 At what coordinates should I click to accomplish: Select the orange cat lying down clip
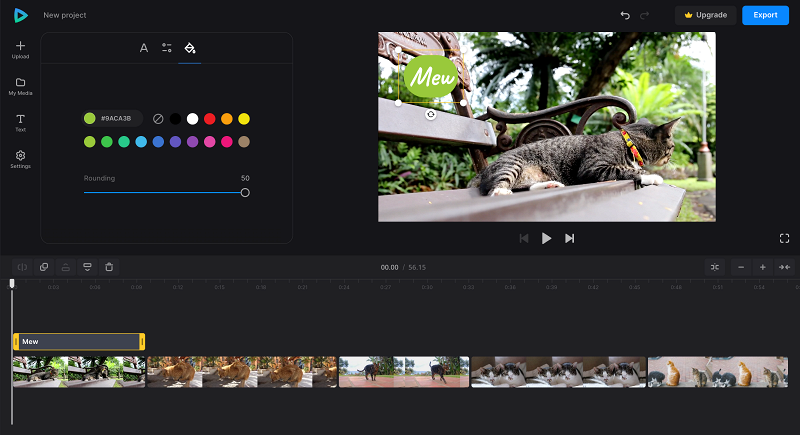[242, 372]
